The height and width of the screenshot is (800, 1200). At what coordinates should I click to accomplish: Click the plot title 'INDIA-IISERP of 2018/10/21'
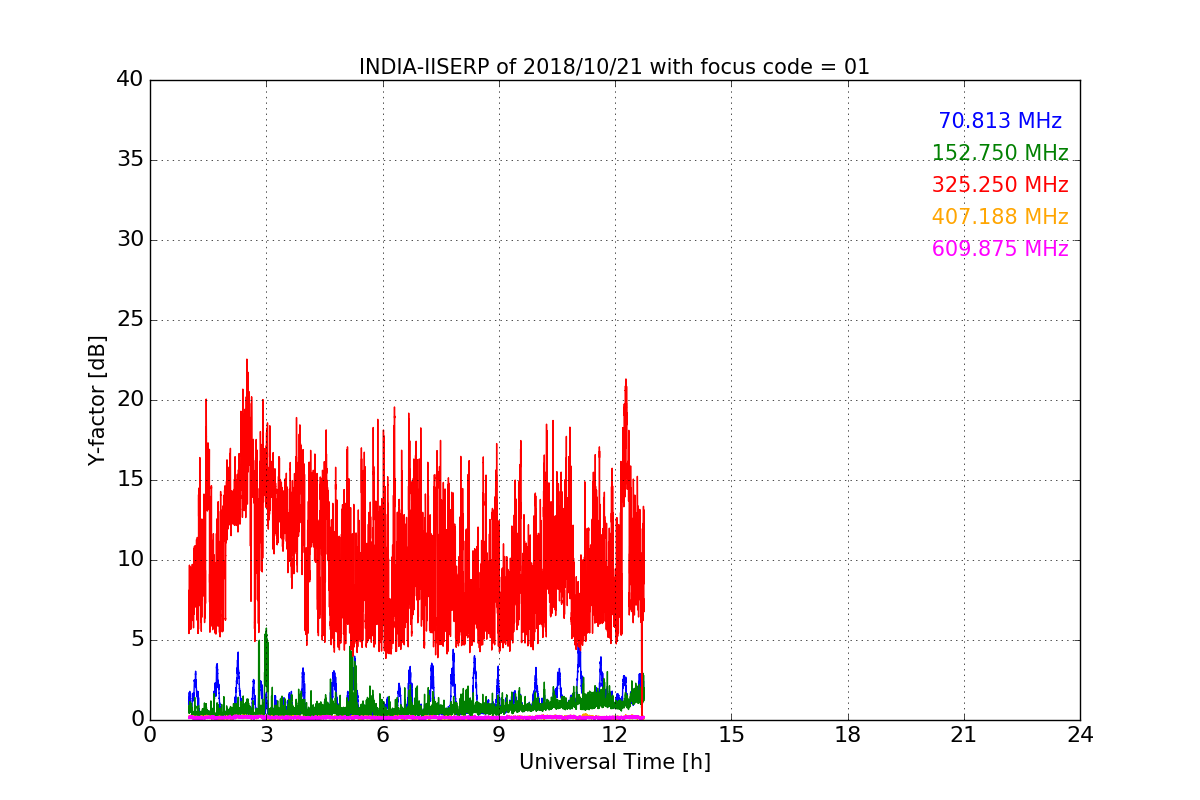pos(614,67)
